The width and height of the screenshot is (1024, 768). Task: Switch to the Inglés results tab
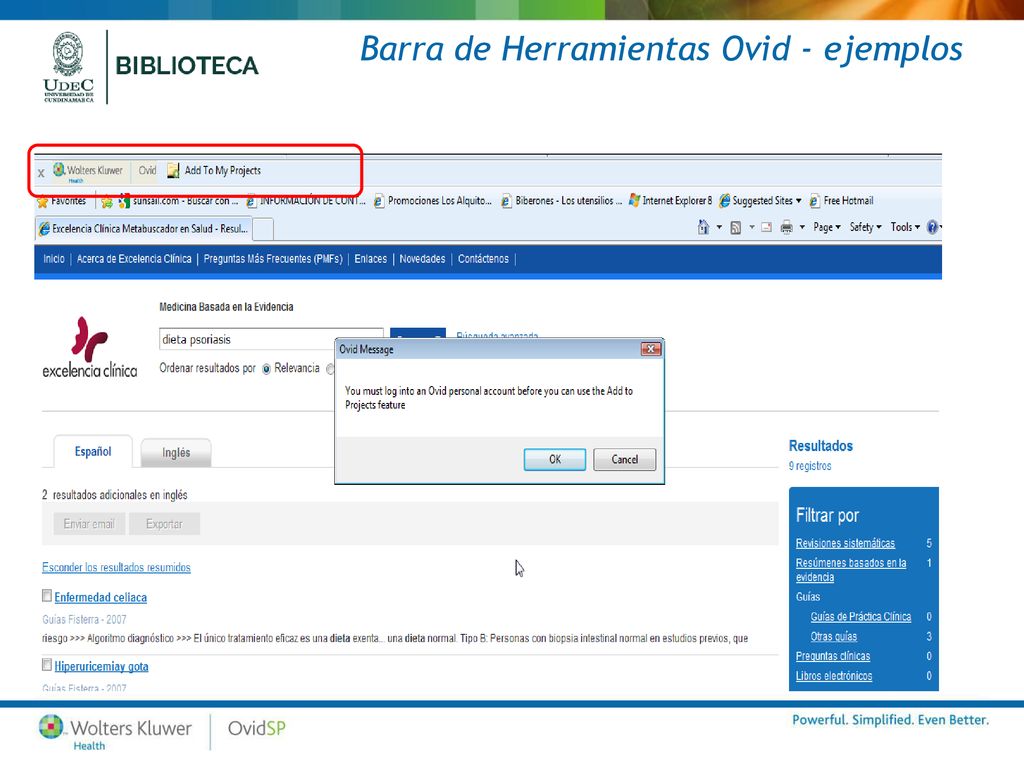176,453
